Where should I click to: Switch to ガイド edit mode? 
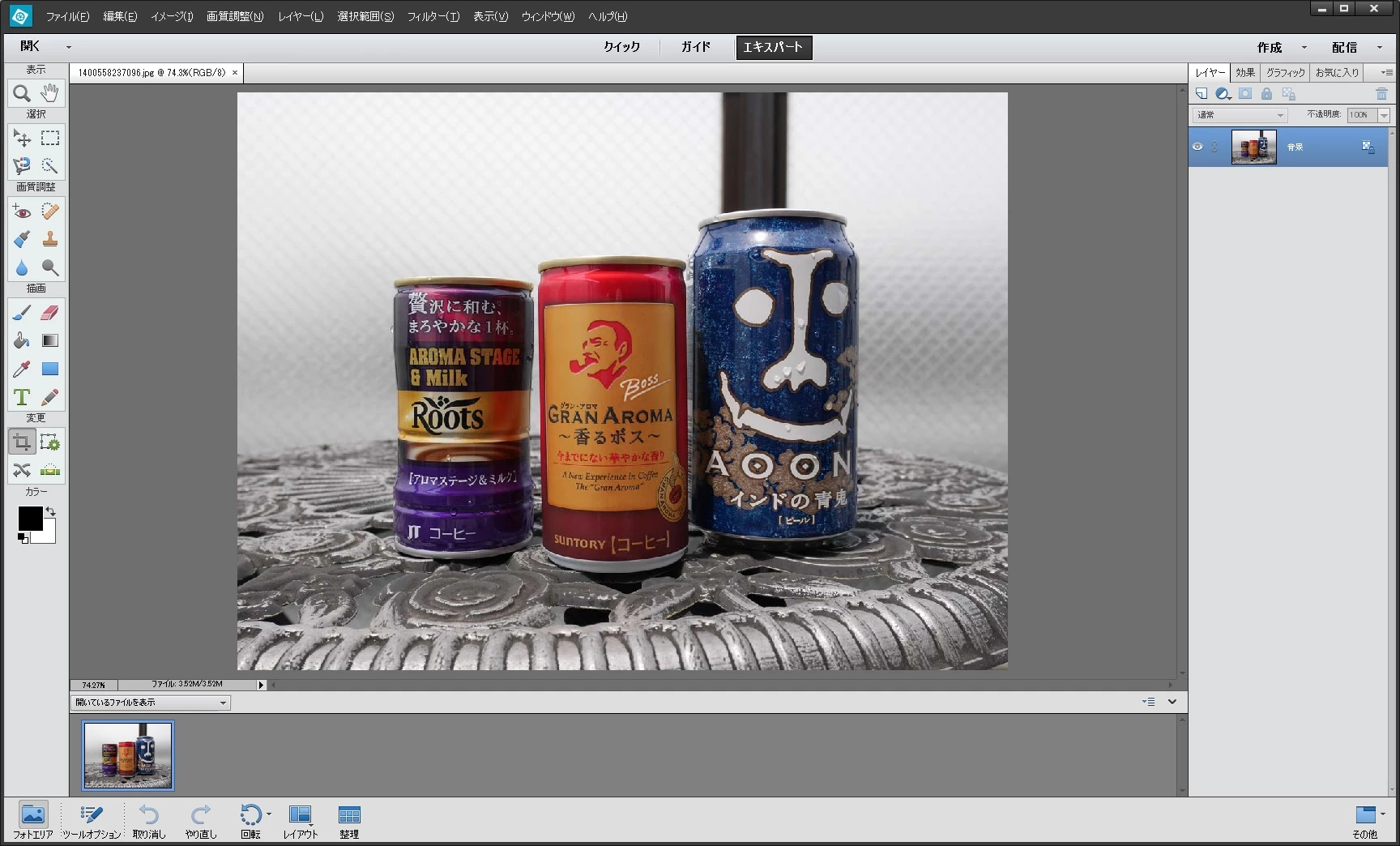click(x=695, y=47)
